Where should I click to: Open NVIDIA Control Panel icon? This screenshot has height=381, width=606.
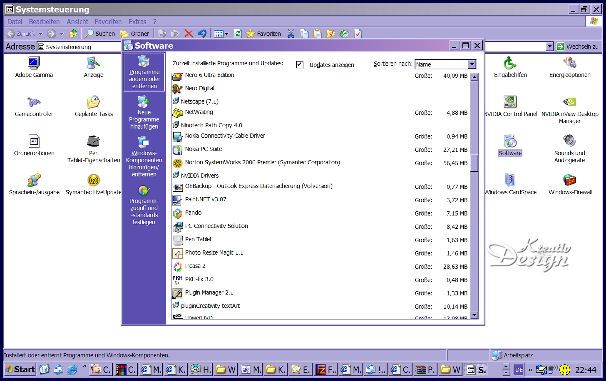pyautogui.click(x=510, y=107)
